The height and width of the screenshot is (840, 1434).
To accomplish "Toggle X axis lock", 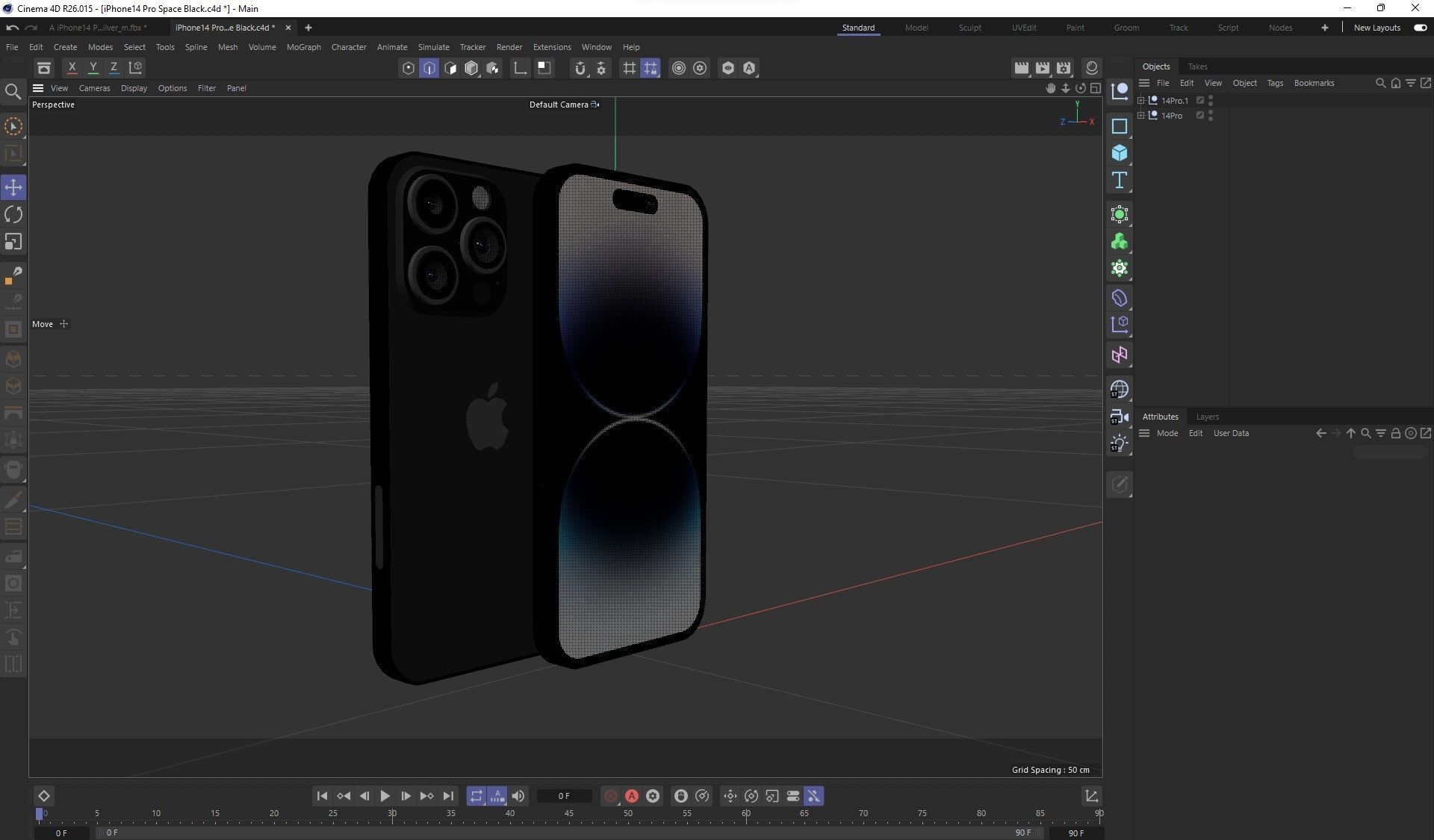I will tap(72, 67).
